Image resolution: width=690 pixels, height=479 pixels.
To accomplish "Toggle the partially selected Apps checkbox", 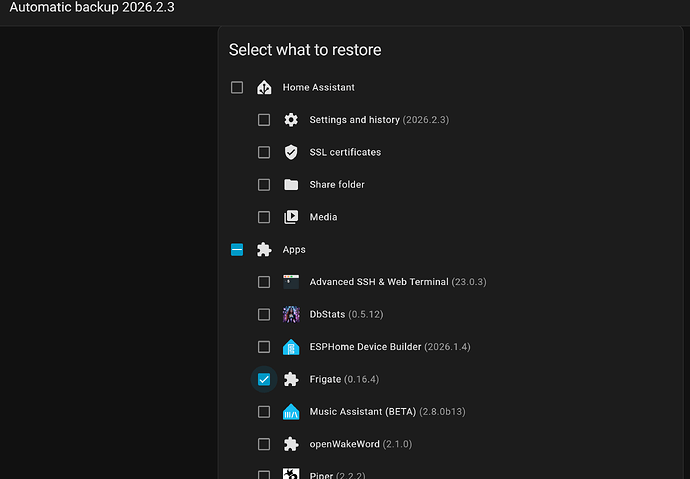I will 237,249.
